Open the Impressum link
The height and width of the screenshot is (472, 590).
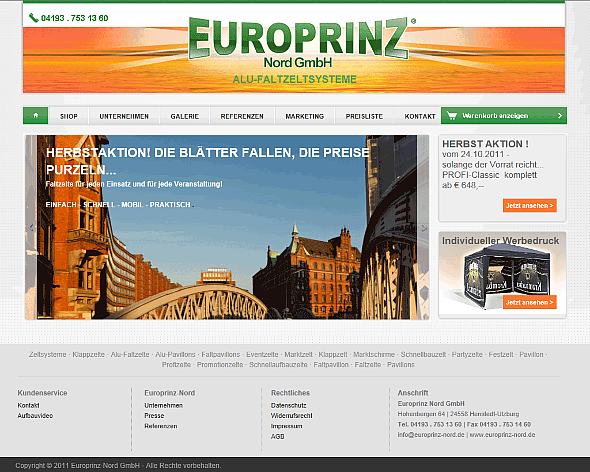286,426
